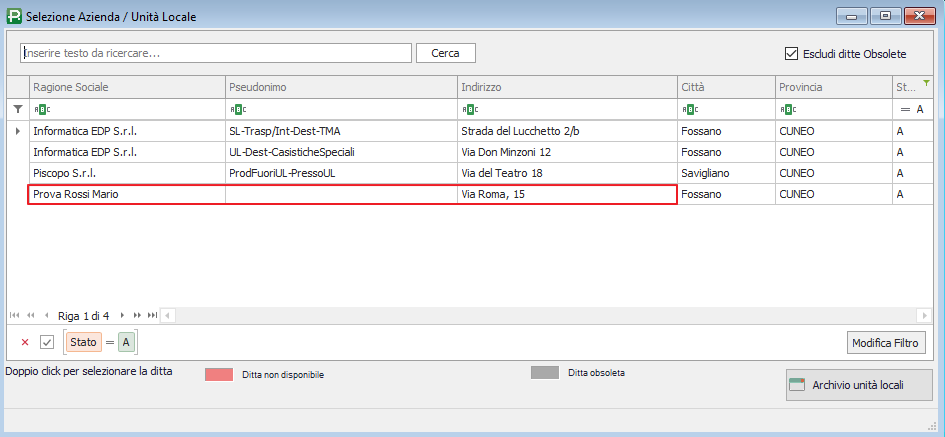
Task: Click the ABC filter icon under Ragione Sociale
Action: click(x=41, y=109)
